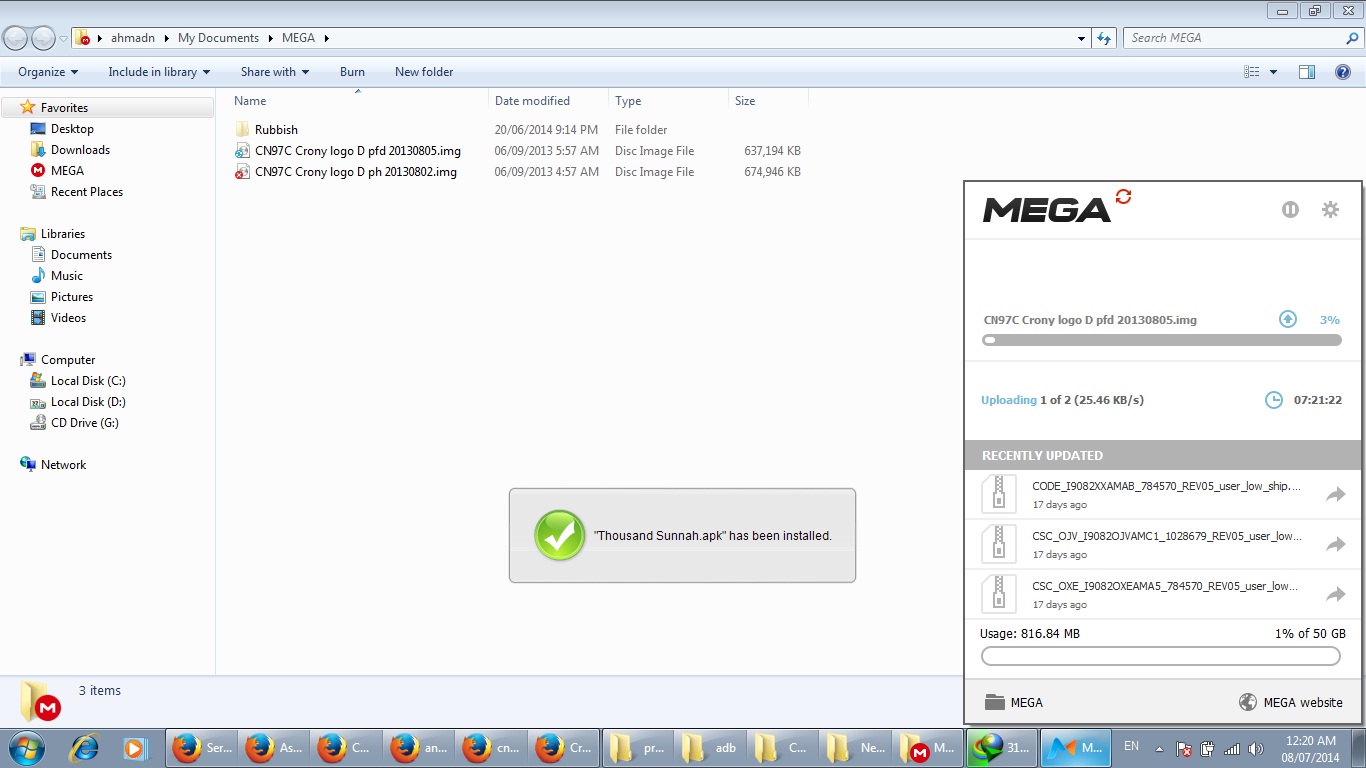Click the upload progress bar
The height and width of the screenshot is (768, 1366).
1162,340
